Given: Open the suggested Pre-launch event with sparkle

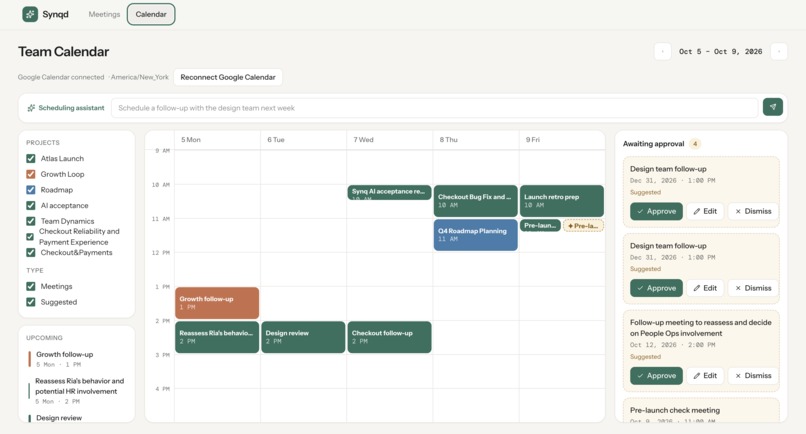Looking at the screenshot, I should point(583,226).
